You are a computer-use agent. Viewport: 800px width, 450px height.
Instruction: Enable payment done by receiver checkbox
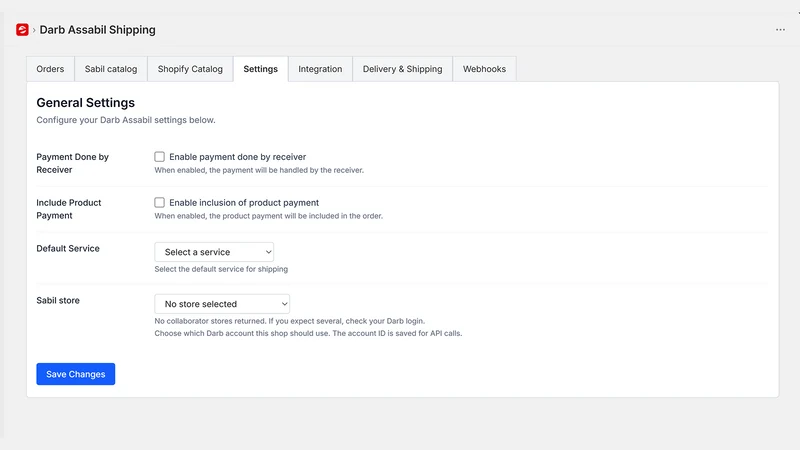(x=160, y=157)
